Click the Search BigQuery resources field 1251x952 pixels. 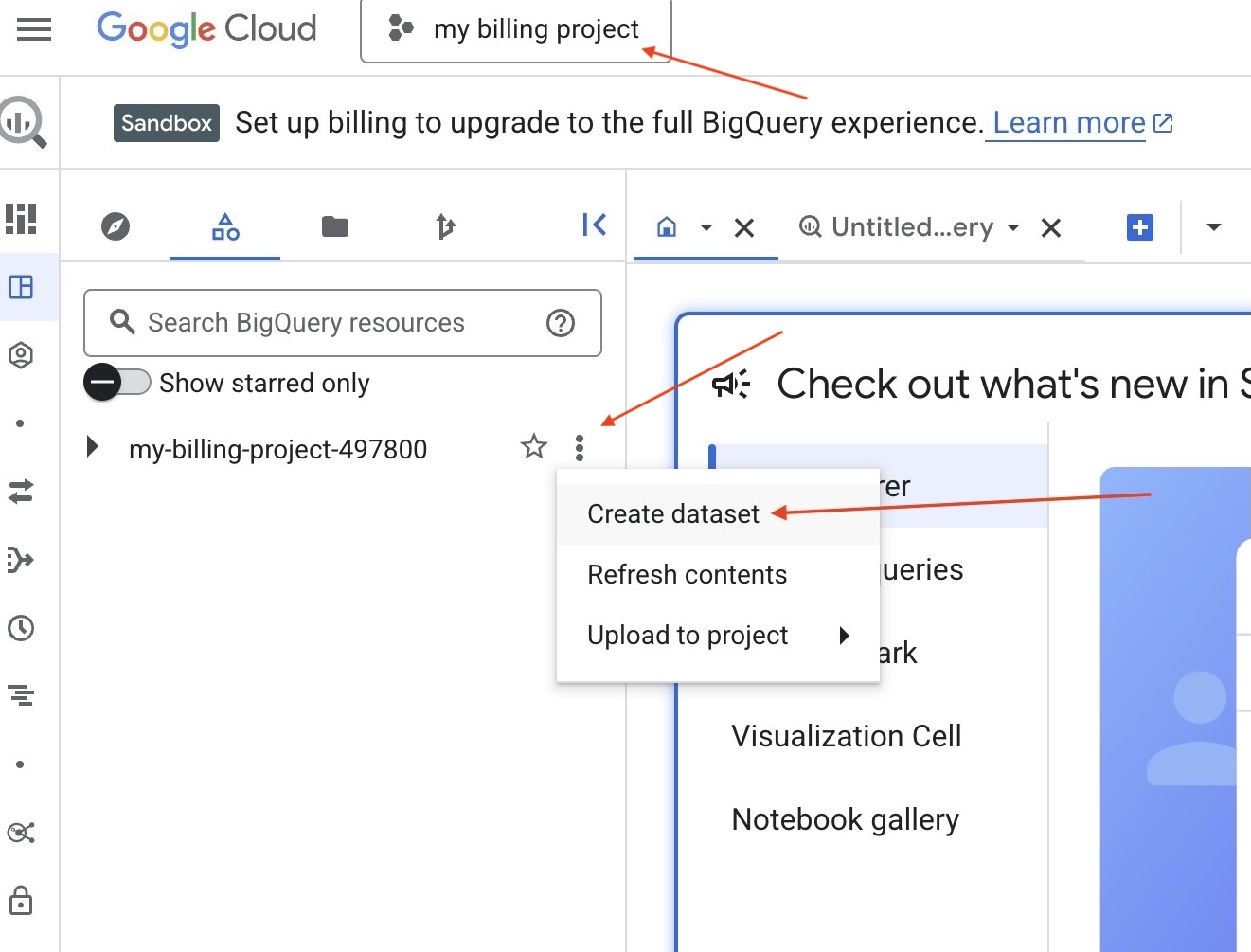pyautogui.click(x=343, y=323)
